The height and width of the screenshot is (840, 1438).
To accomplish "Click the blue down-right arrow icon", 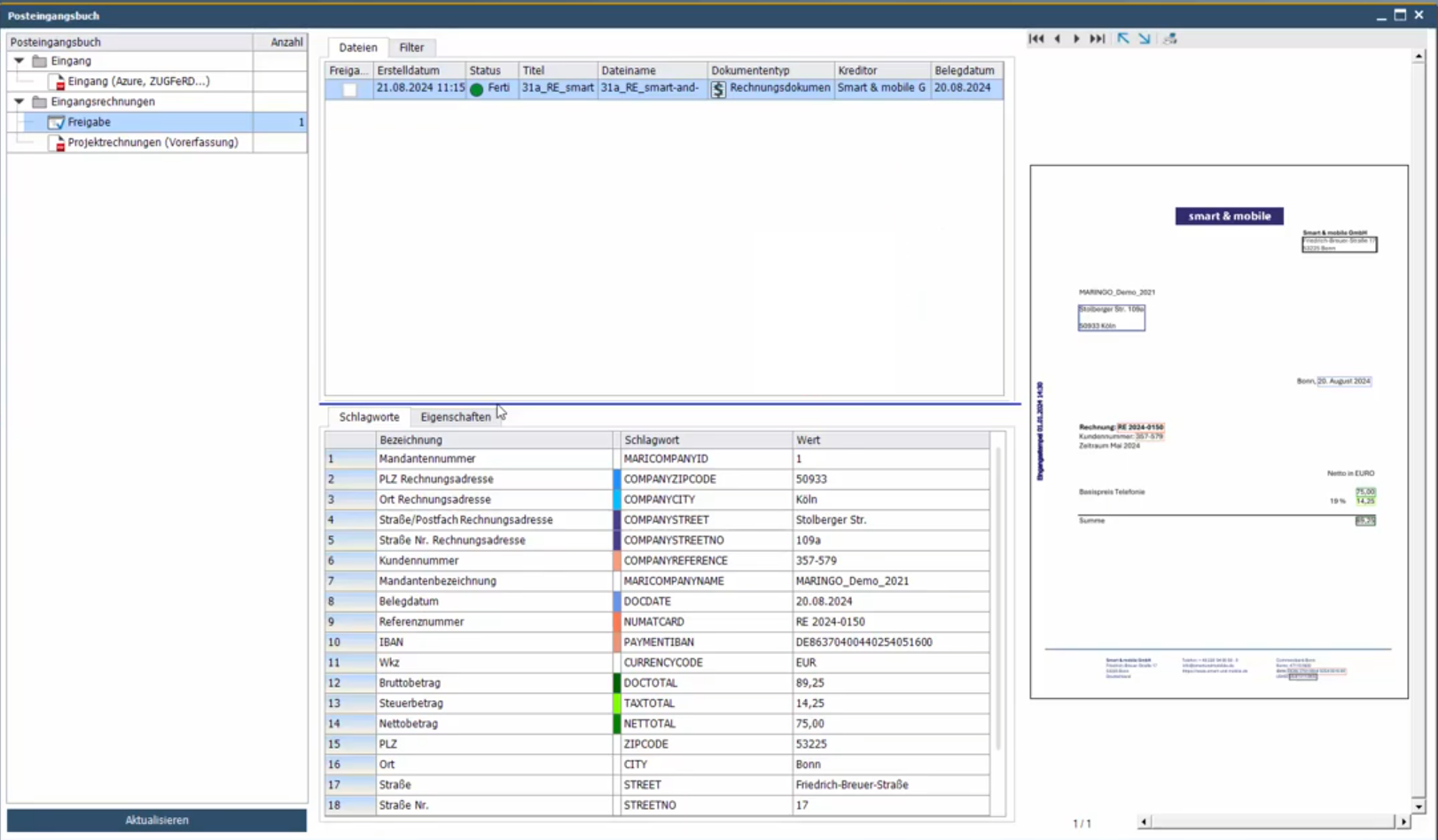I will [1145, 39].
